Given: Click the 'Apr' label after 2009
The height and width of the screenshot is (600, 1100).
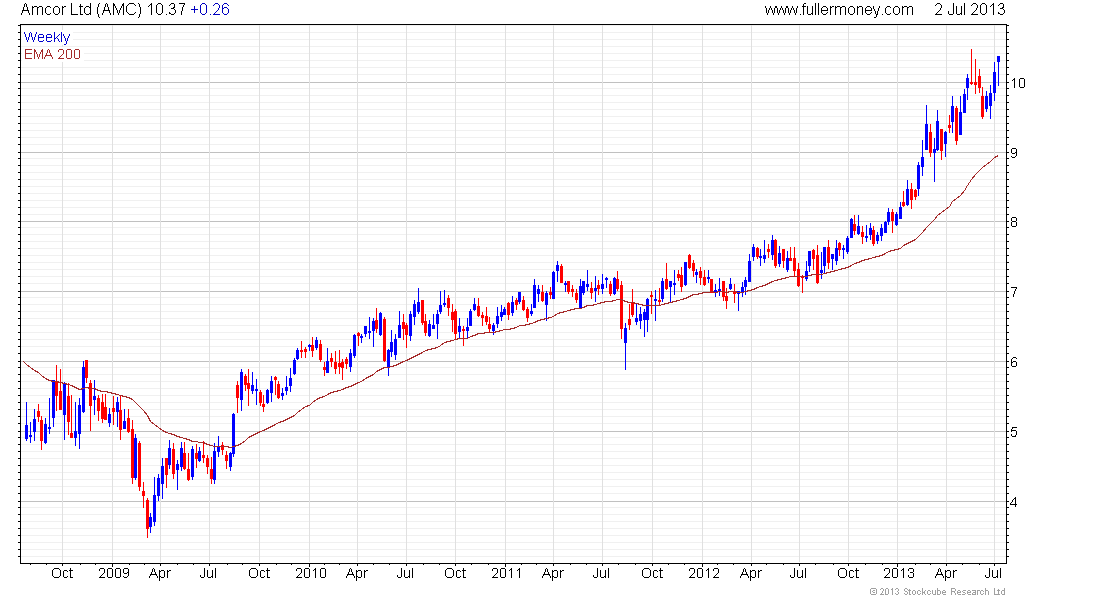Looking at the screenshot, I should (x=160, y=573).
